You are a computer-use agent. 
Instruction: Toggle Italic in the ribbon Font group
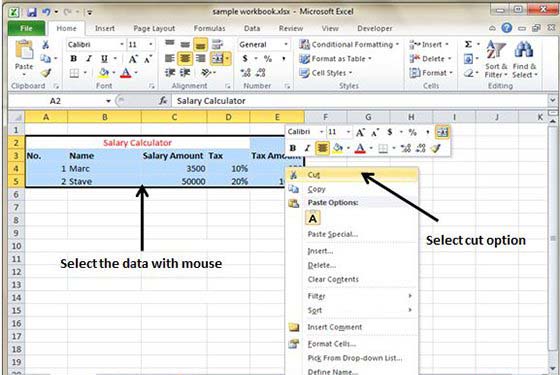[x=89, y=59]
